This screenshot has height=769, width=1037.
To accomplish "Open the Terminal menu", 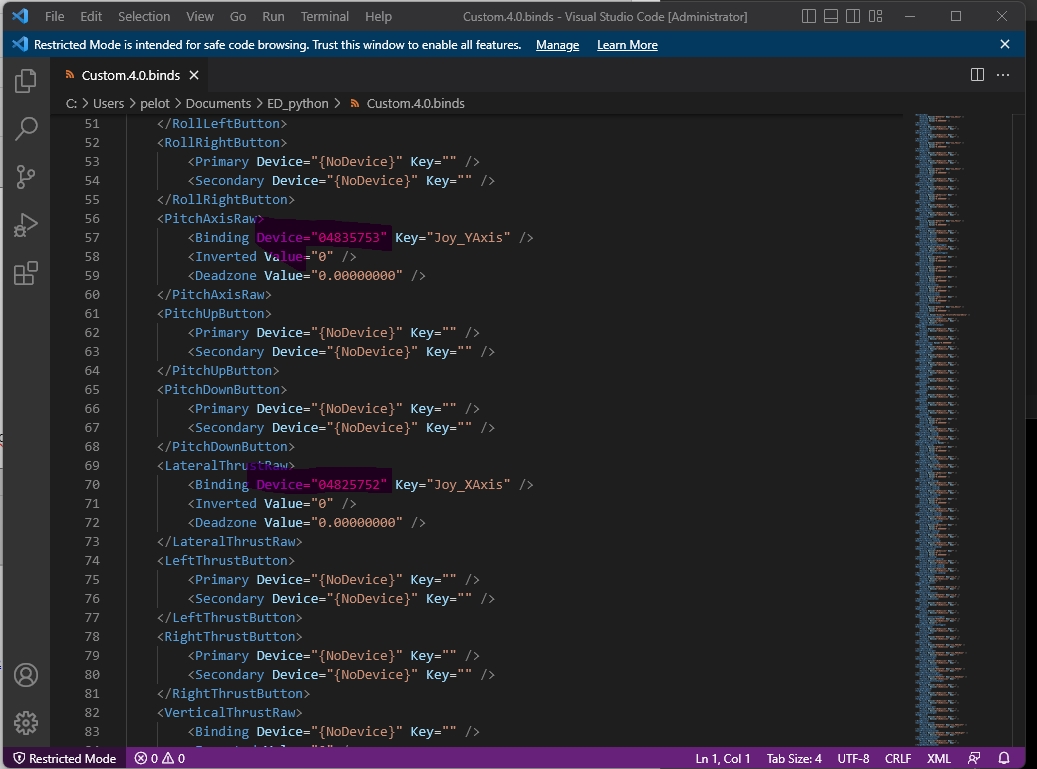I will 325,17.
